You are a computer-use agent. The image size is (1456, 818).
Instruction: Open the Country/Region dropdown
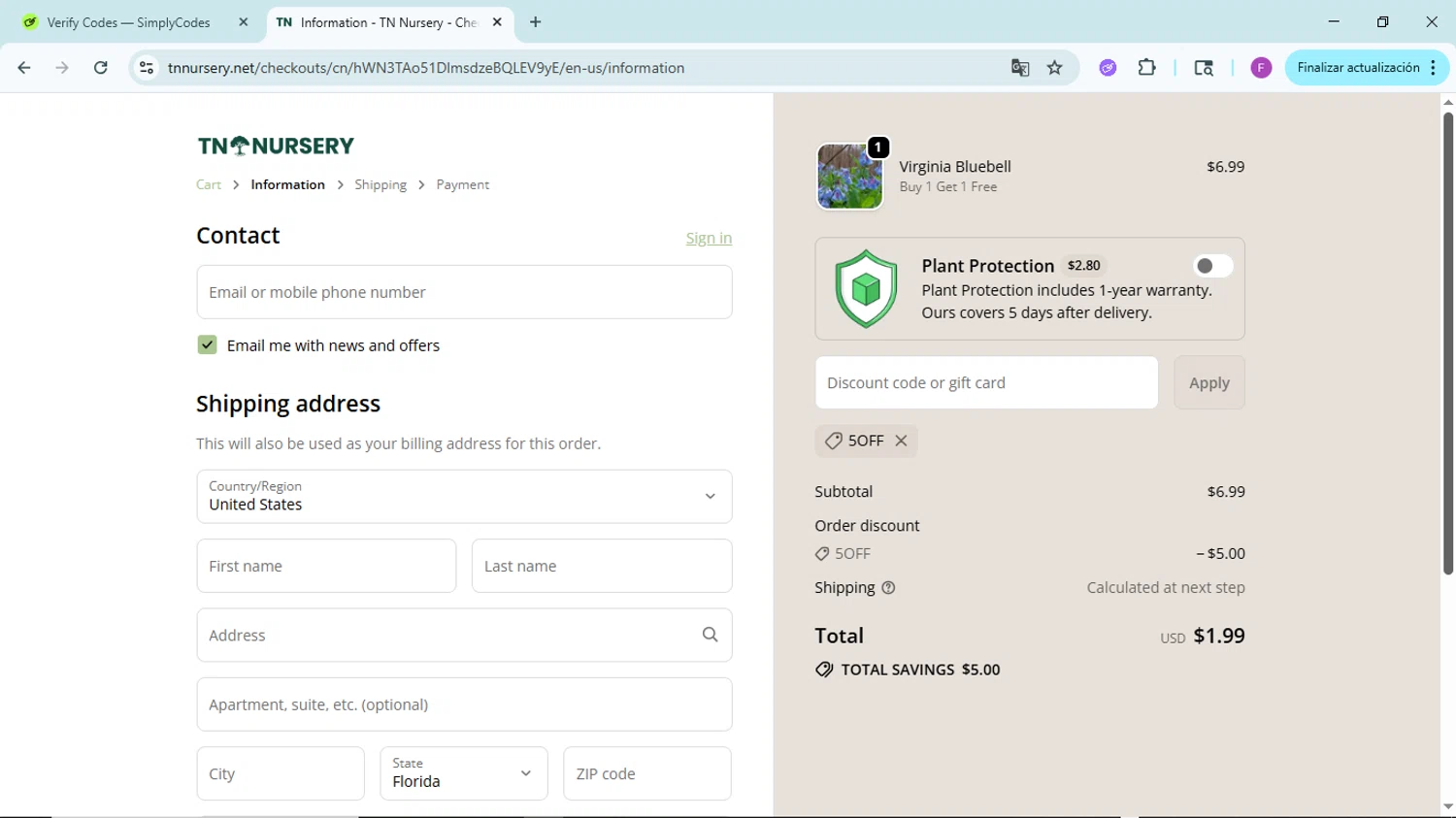pos(464,497)
